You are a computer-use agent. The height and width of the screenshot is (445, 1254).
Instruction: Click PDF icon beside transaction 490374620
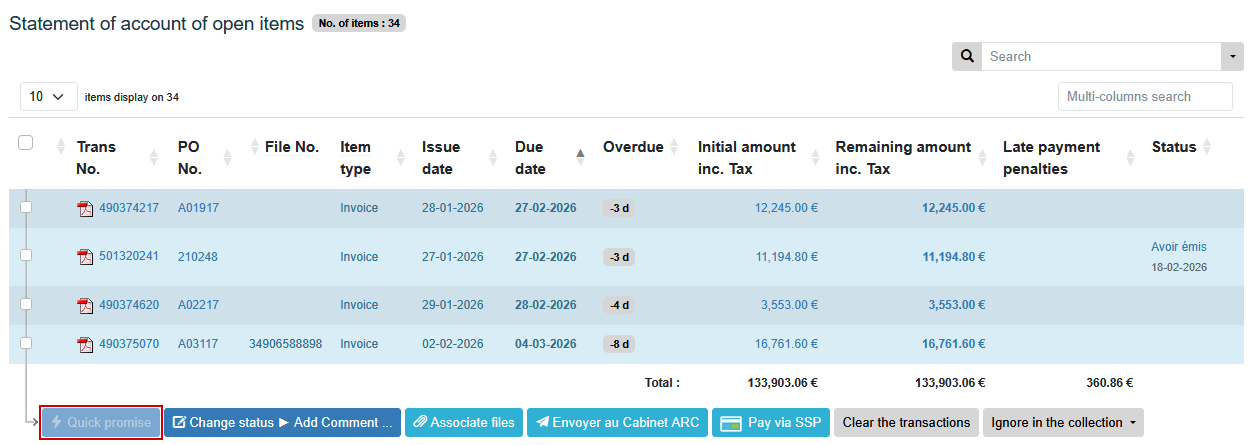click(85, 305)
